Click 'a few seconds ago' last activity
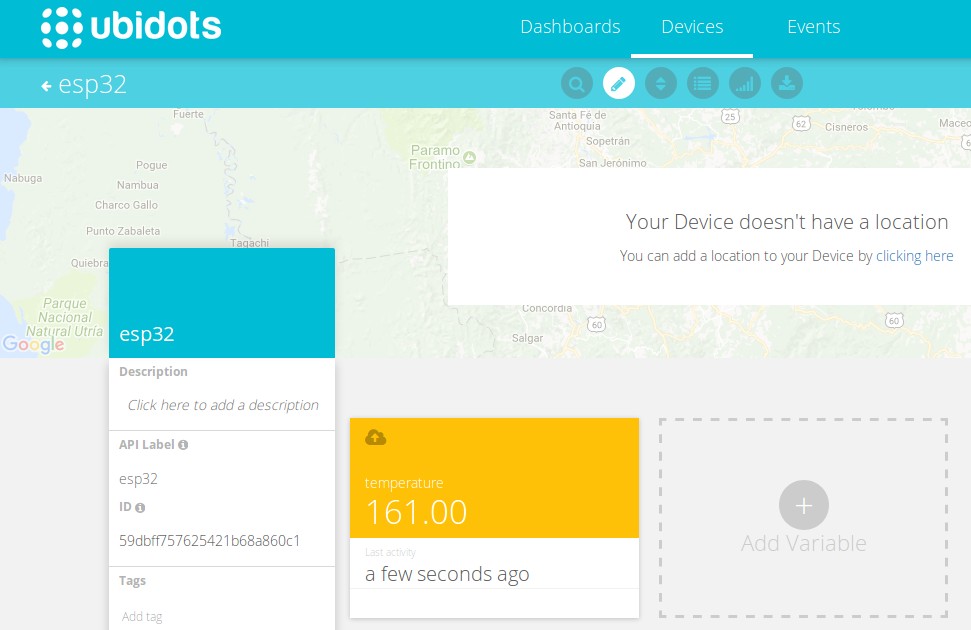The image size is (971, 630). pos(447,574)
